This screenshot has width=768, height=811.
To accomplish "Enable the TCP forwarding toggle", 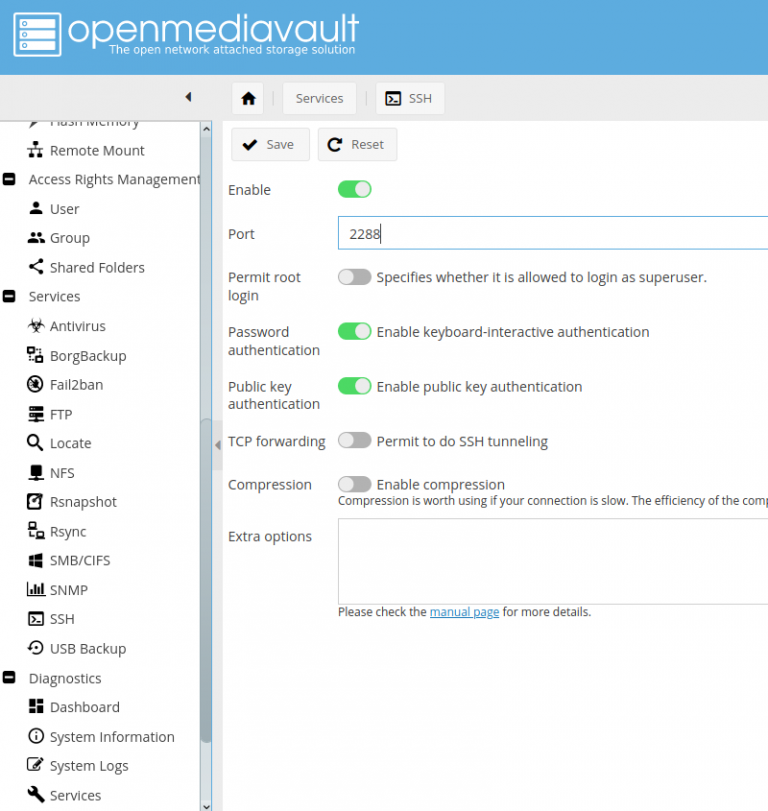I will (x=354, y=441).
